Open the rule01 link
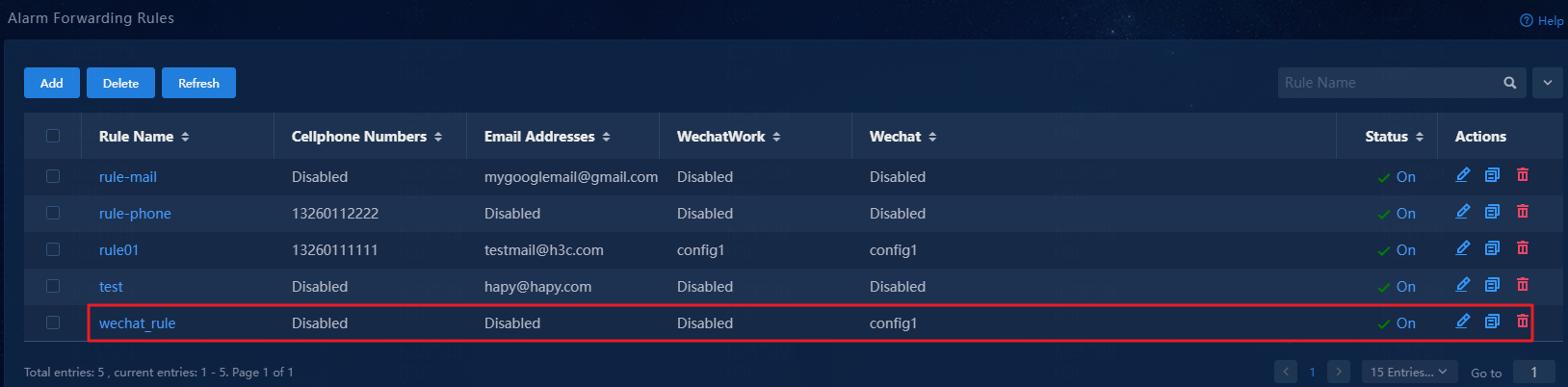The width and height of the screenshot is (1568, 387). coord(118,250)
